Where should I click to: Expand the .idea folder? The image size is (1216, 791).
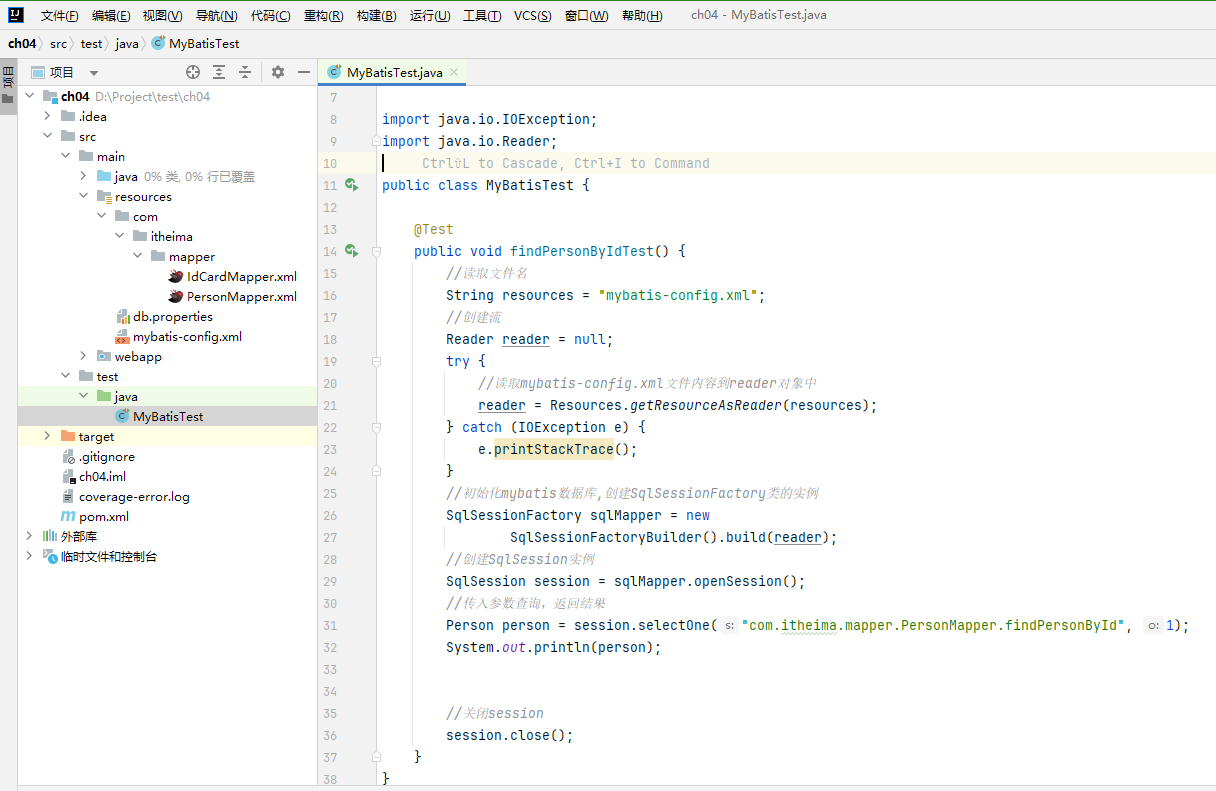point(47,117)
